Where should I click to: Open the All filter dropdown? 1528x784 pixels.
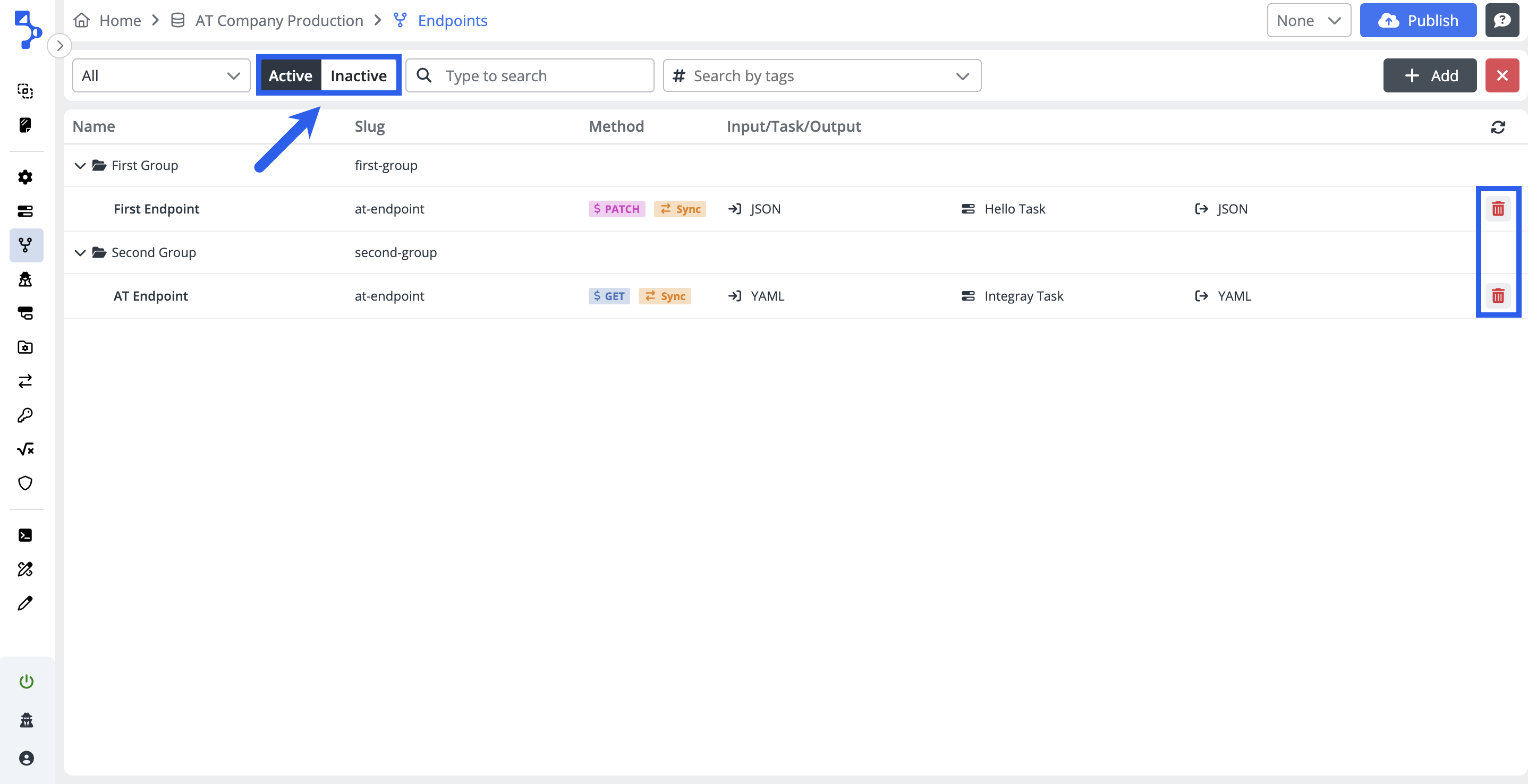[x=161, y=75]
